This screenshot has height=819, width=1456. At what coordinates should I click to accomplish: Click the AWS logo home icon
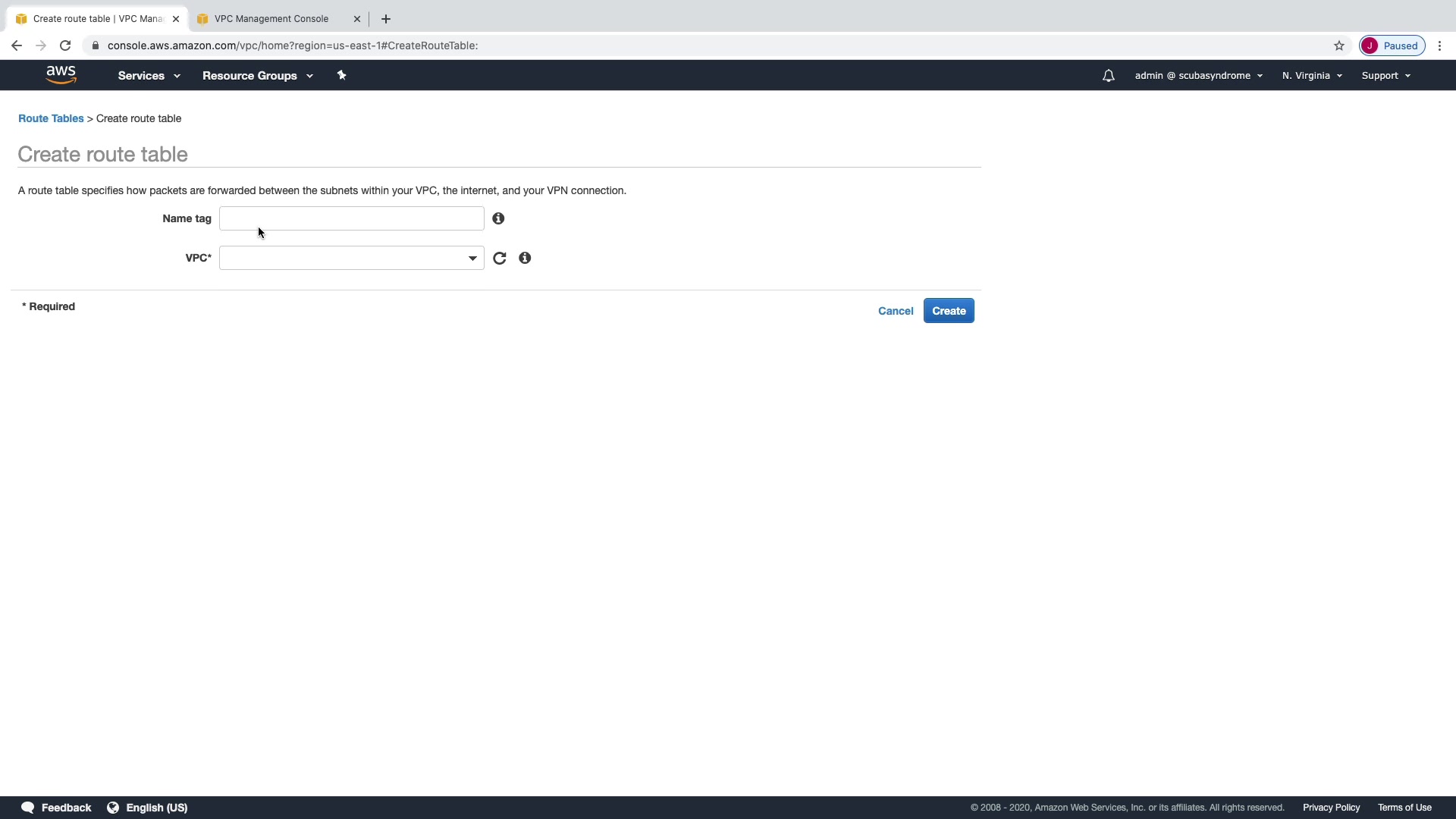[x=61, y=75]
